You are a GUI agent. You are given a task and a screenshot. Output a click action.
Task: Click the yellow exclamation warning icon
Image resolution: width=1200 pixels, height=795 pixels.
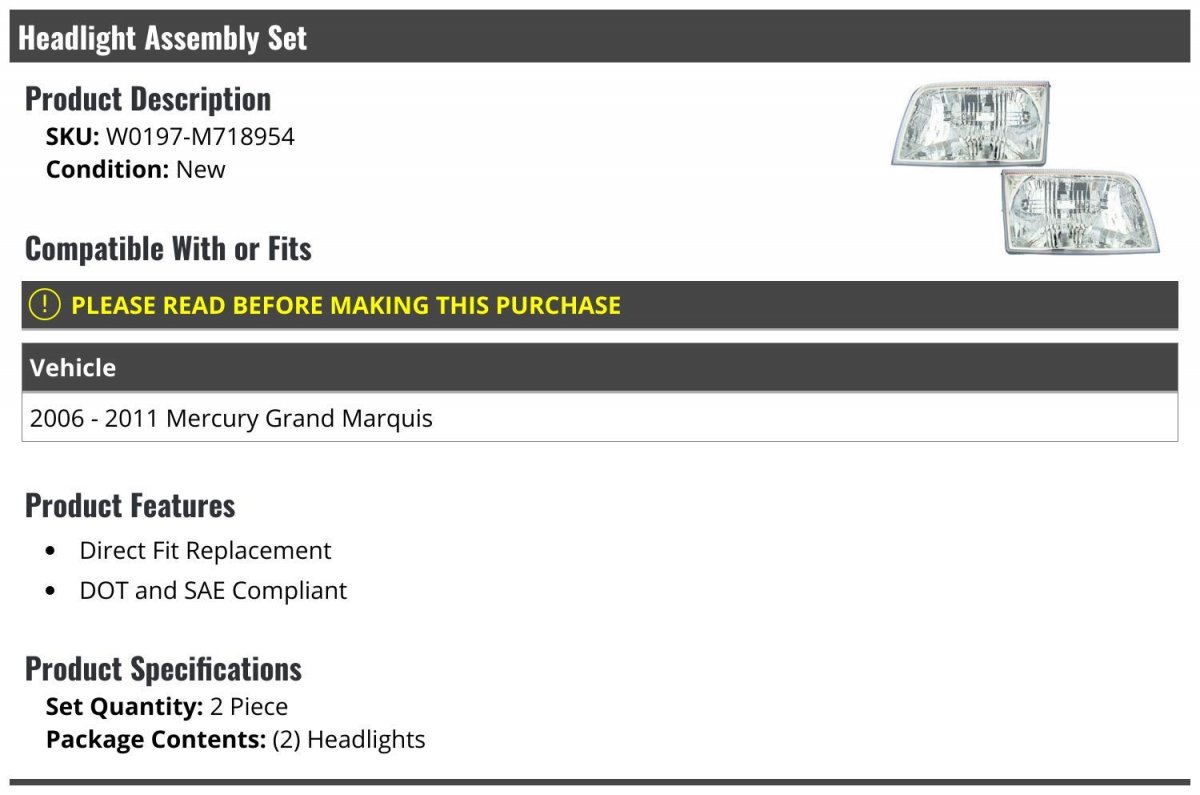pyautogui.click(x=44, y=305)
